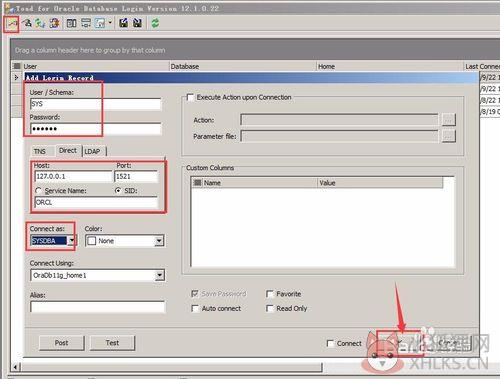Select the SID radio button
The image size is (500, 379).
click(118, 191)
